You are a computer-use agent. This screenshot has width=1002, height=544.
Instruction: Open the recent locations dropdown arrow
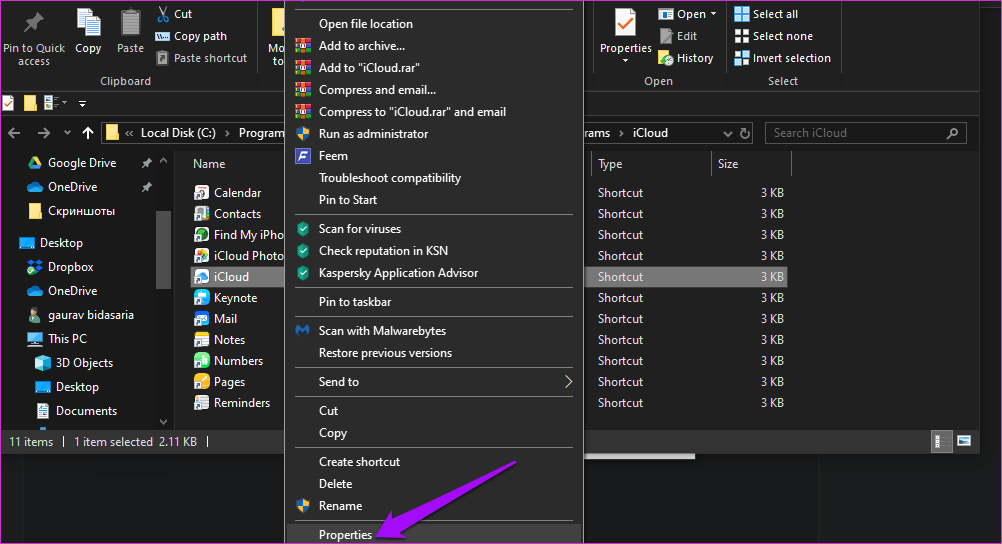tap(67, 133)
